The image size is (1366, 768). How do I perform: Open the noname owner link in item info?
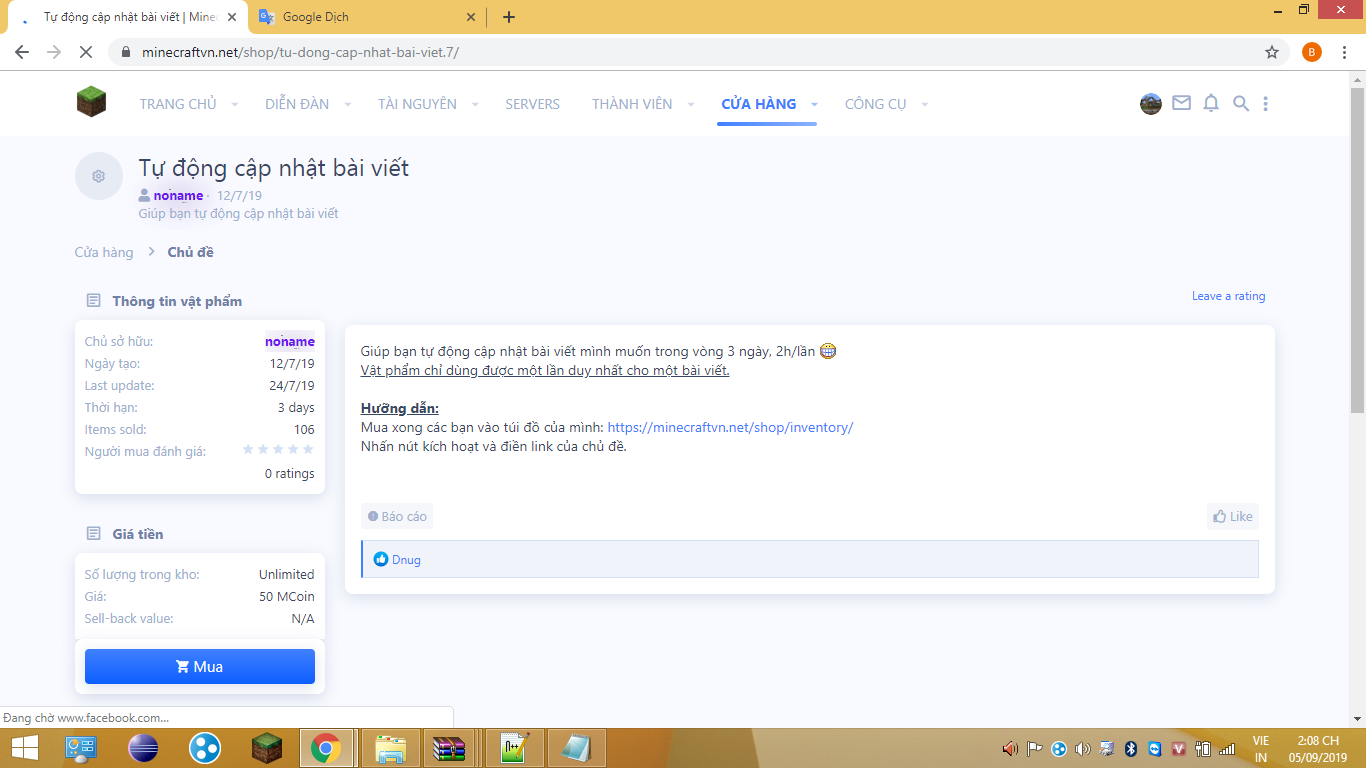click(x=290, y=342)
